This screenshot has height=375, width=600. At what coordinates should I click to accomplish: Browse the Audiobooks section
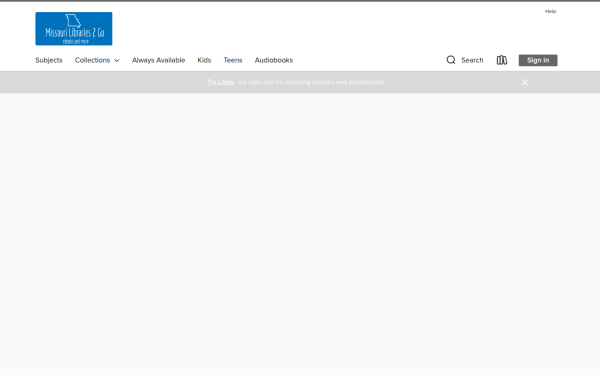(x=274, y=60)
